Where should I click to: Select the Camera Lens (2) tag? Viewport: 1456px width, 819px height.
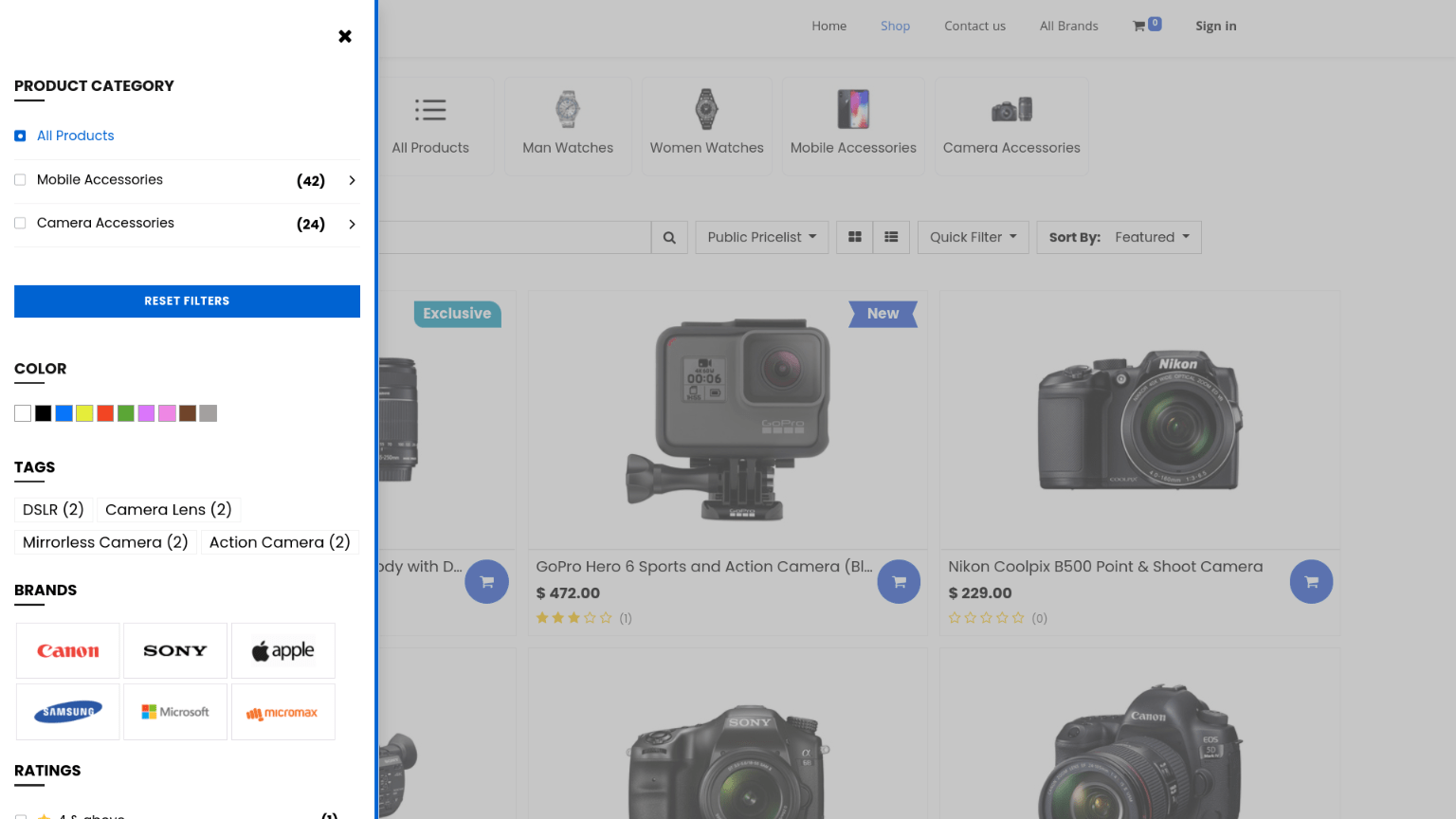(x=169, y=510)
